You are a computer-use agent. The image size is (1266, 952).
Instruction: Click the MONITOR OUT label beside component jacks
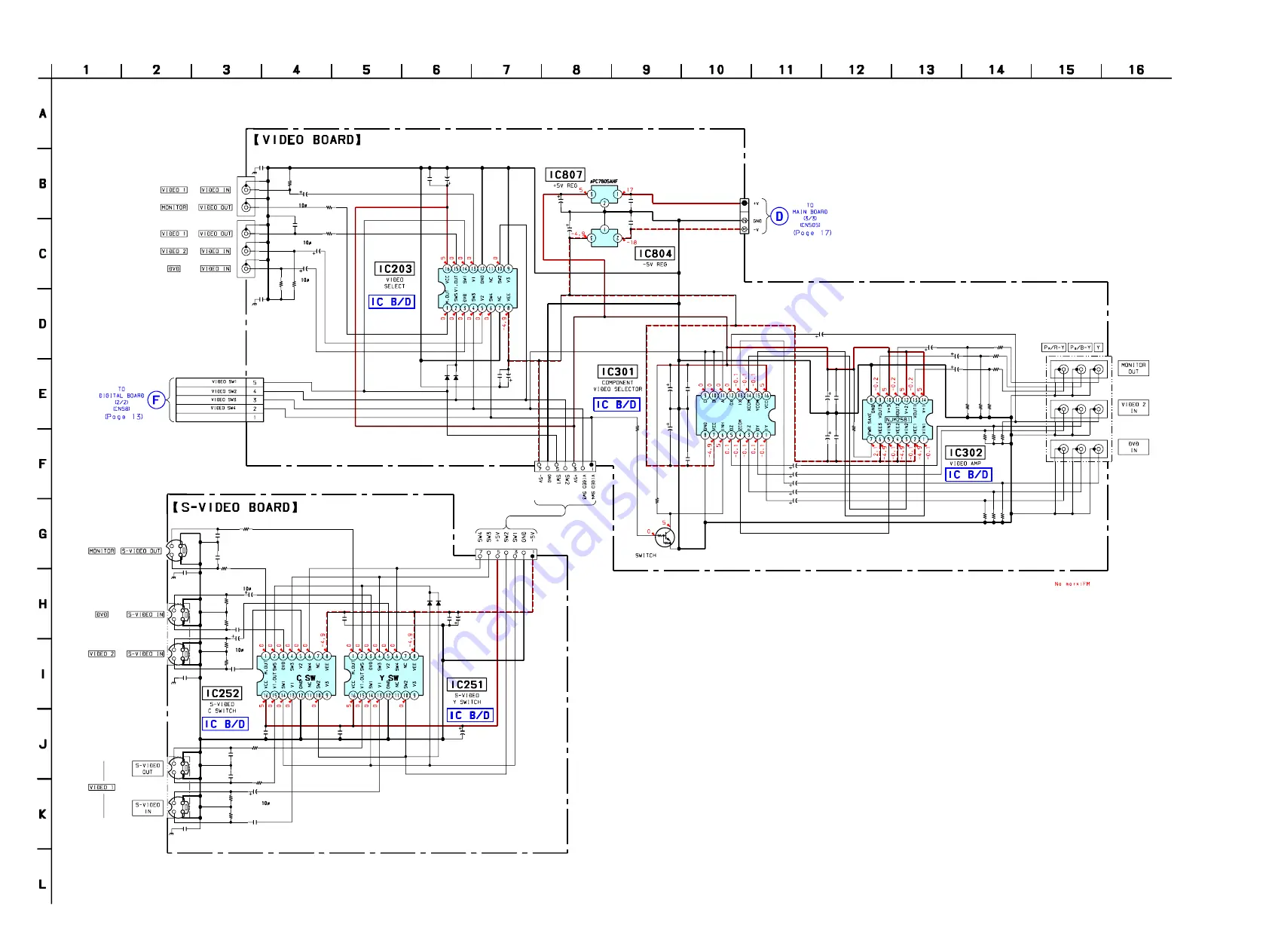click(1133, 368)
